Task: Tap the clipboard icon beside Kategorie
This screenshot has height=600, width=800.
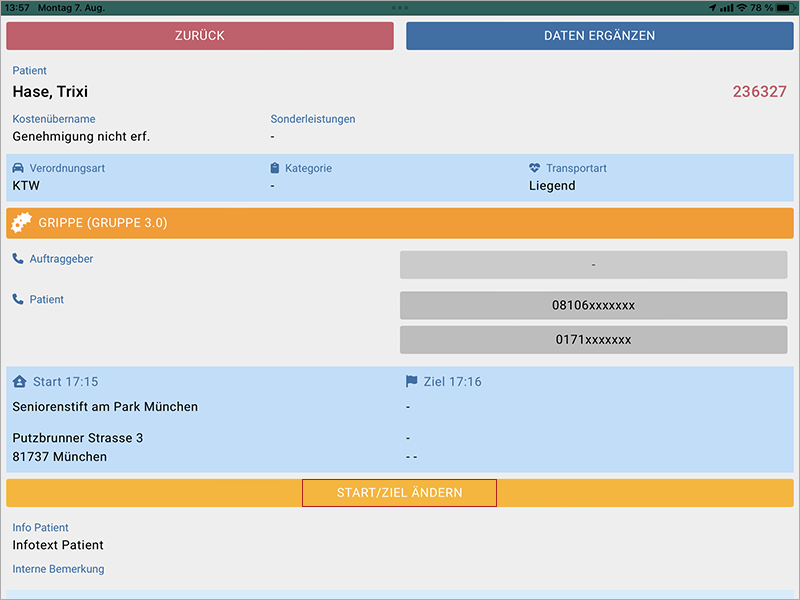Action: (x=275, y=168)
